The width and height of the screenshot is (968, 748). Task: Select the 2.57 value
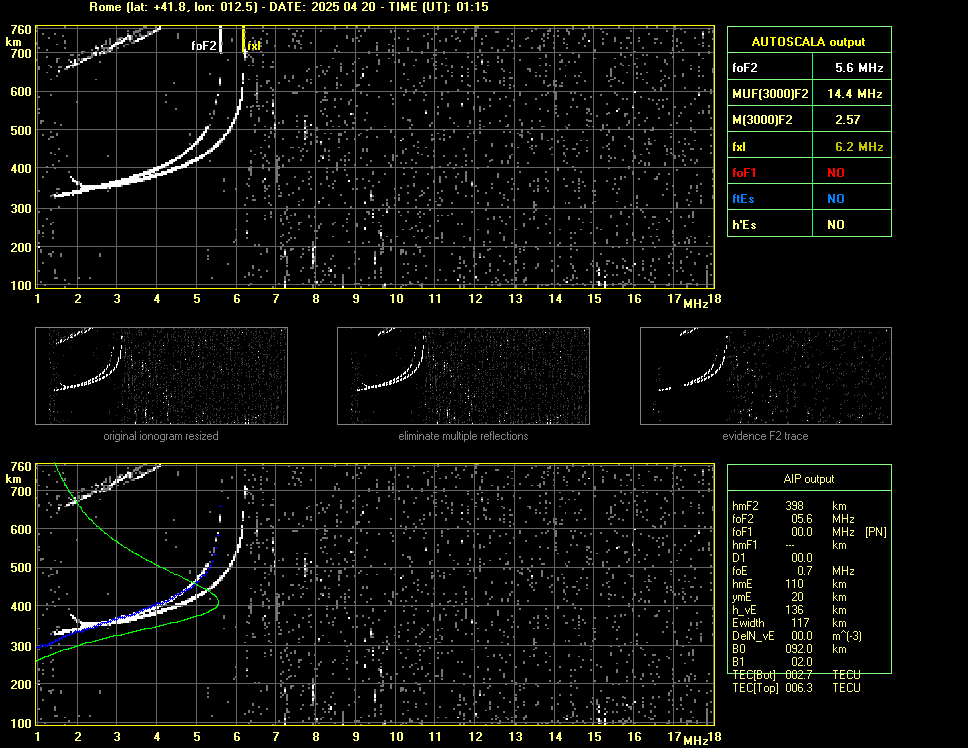coord(847,120)
